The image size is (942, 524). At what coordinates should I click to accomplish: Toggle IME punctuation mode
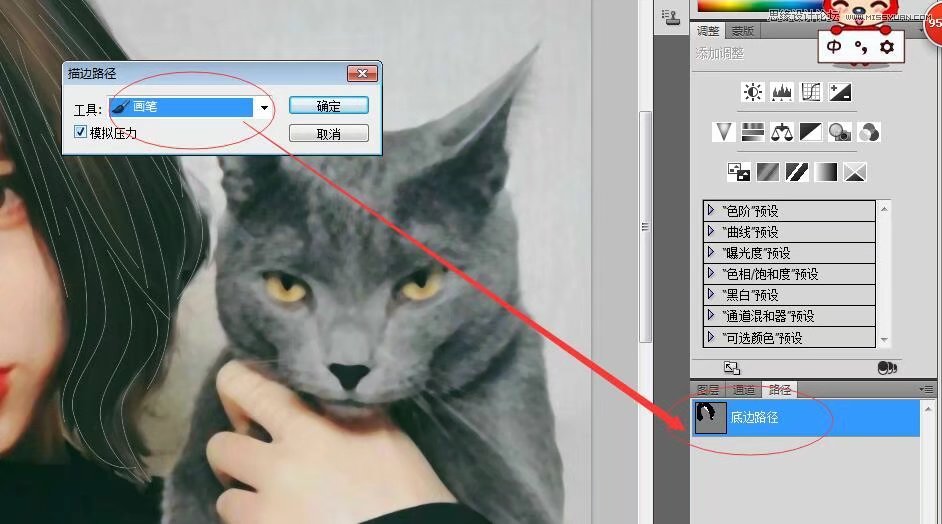(x=861, y=46)
